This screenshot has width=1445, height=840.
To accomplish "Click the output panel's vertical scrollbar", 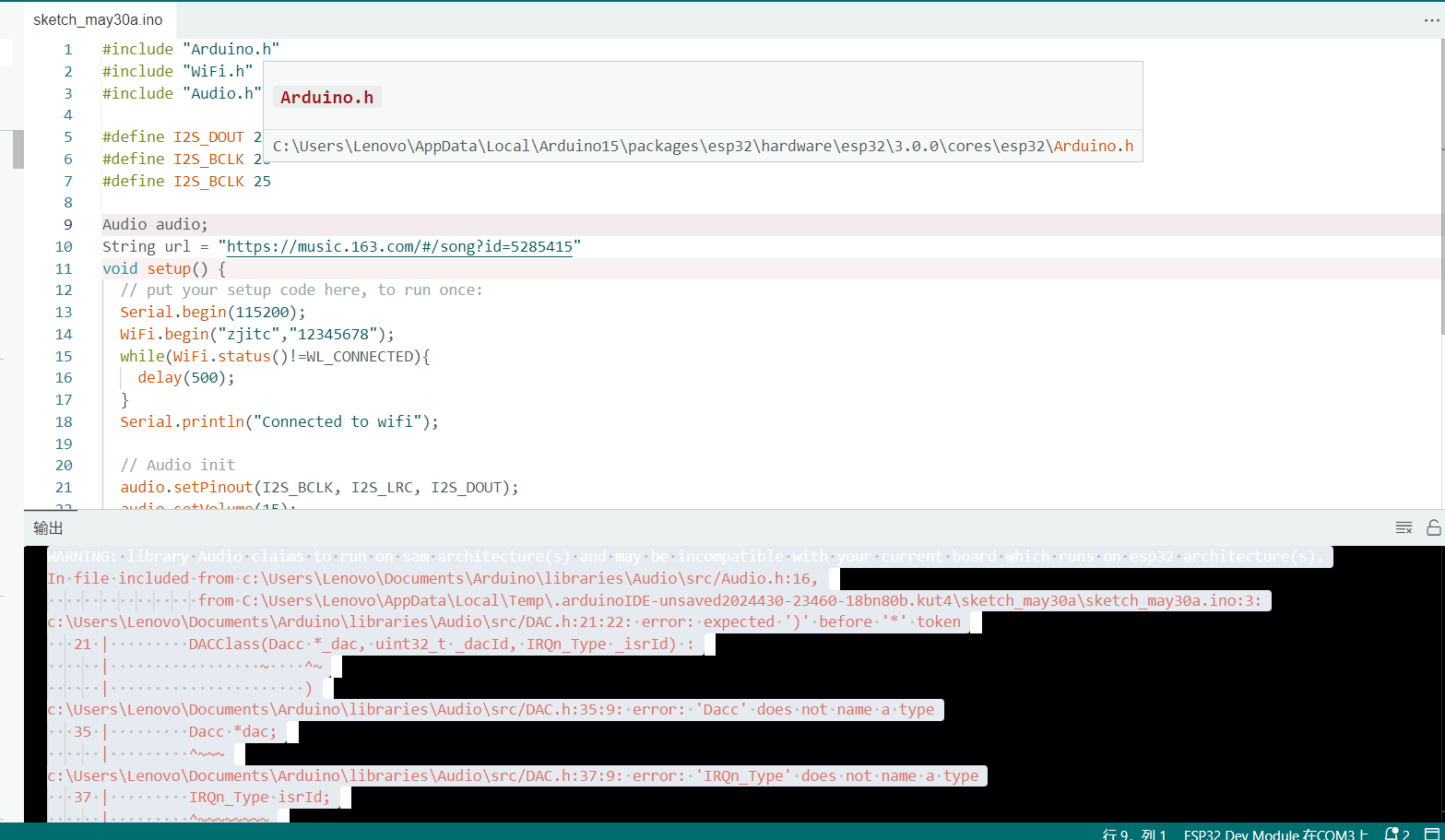I will click(x=1441, y=682).
